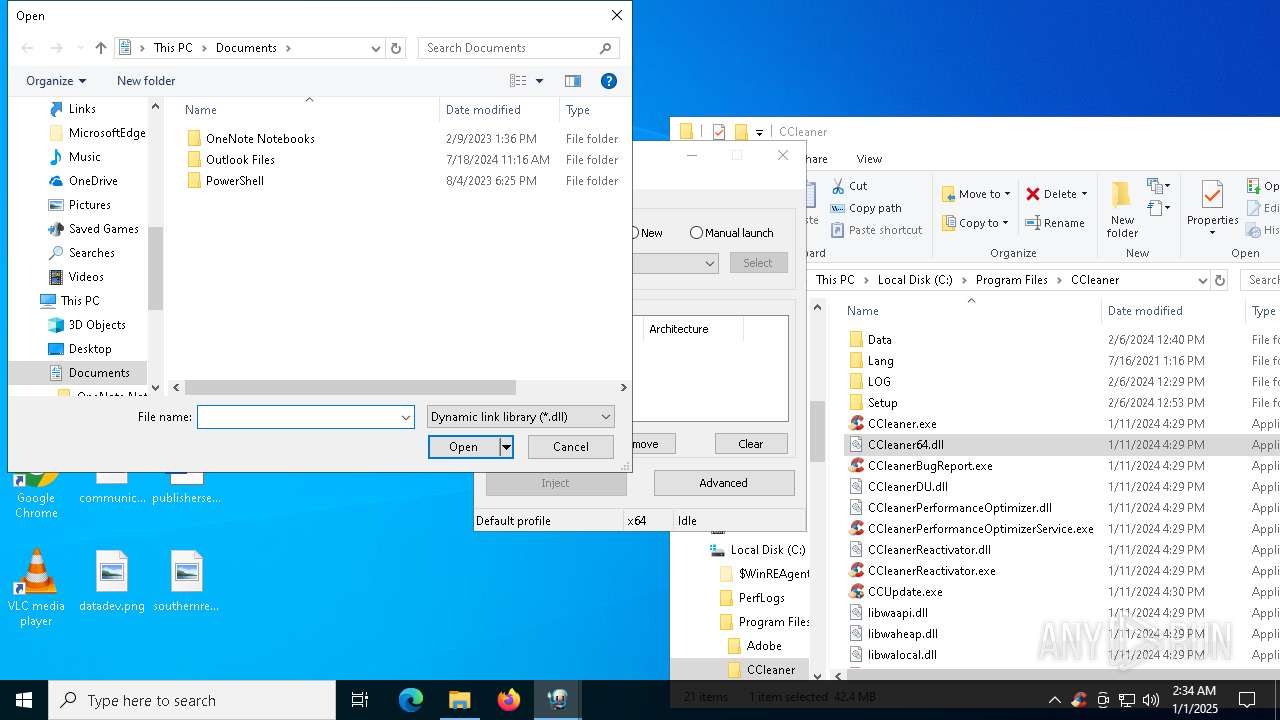
Task: Open Firefox from the taskbar
Action: tap(509, 700)
